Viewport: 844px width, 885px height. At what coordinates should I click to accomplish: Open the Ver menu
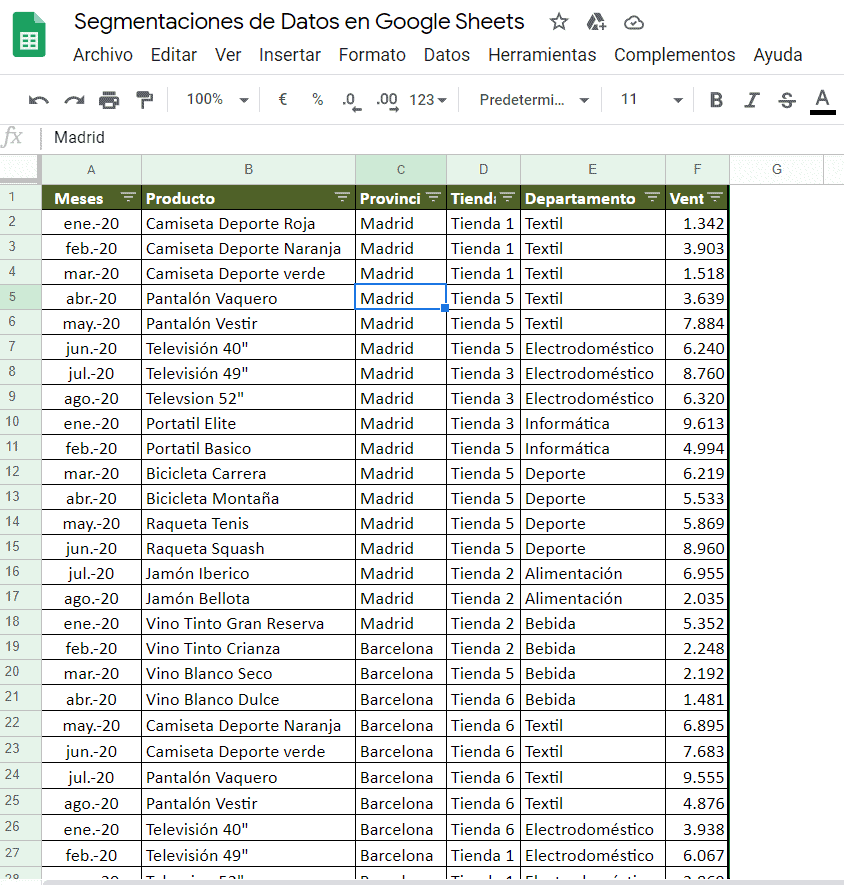[228, 55]
